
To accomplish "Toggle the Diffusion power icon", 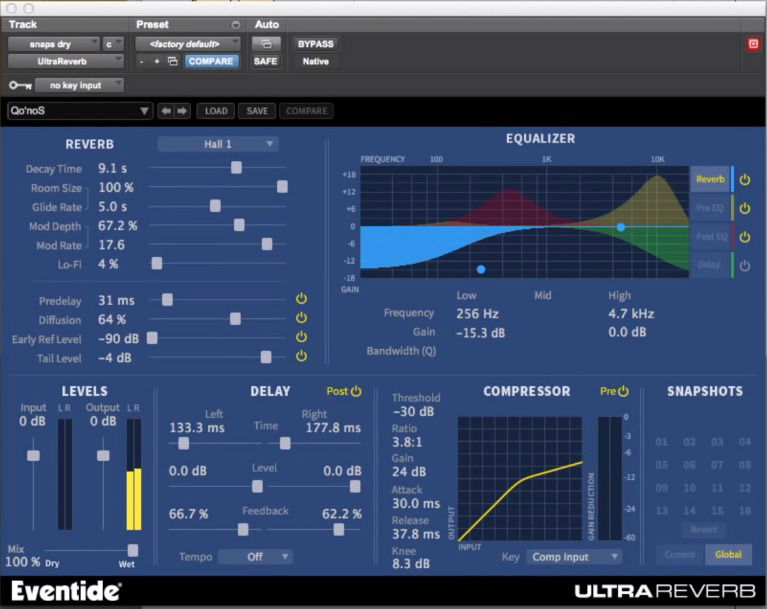I will click(x=301, y=319).
